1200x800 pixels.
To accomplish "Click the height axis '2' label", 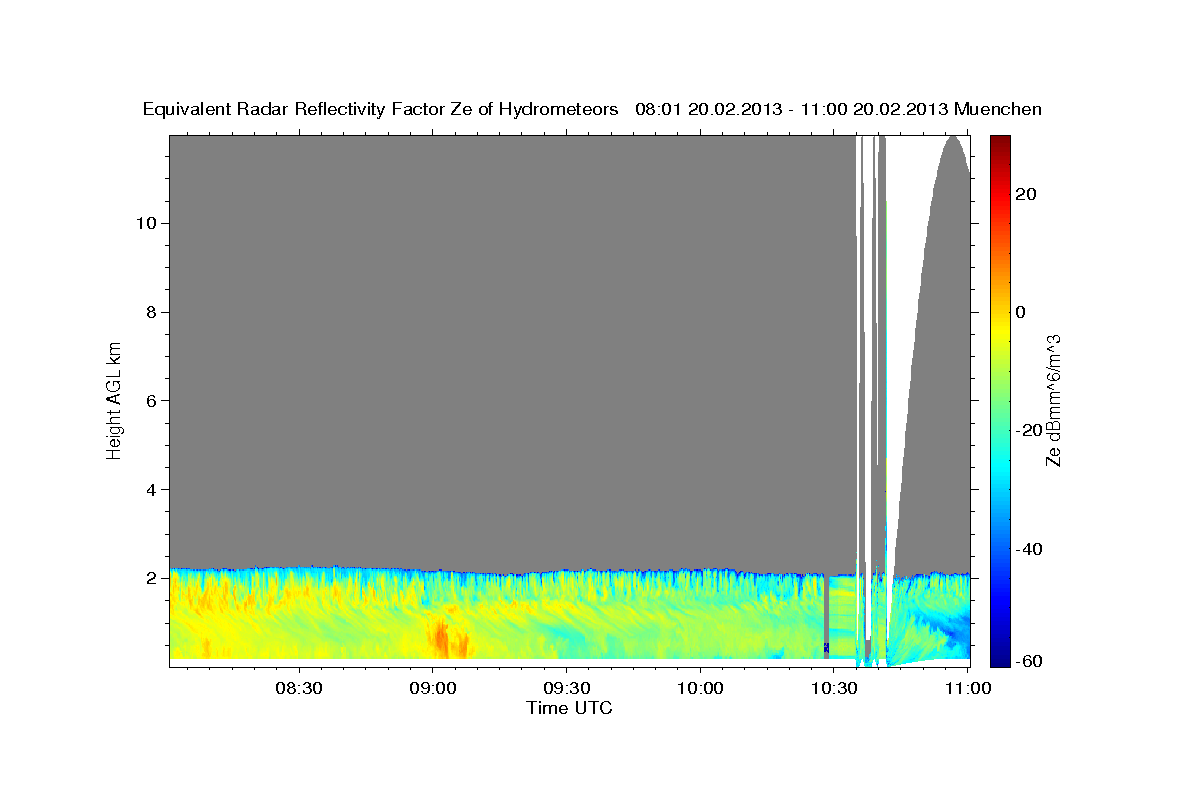I will pos(151,578).
